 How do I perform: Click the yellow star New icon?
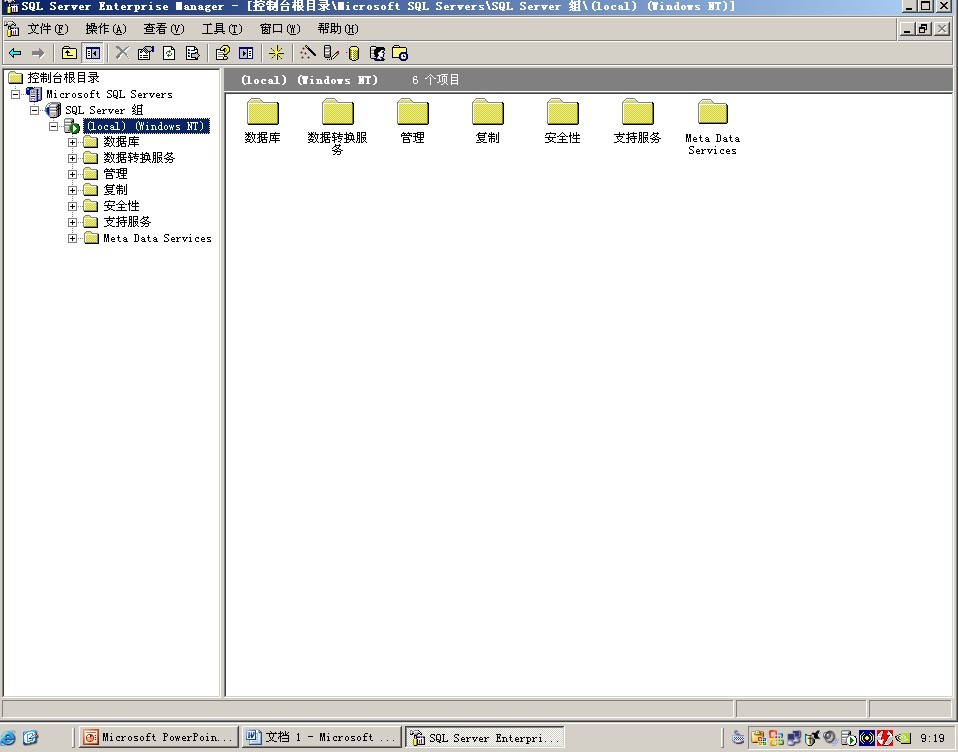point(276,53)
